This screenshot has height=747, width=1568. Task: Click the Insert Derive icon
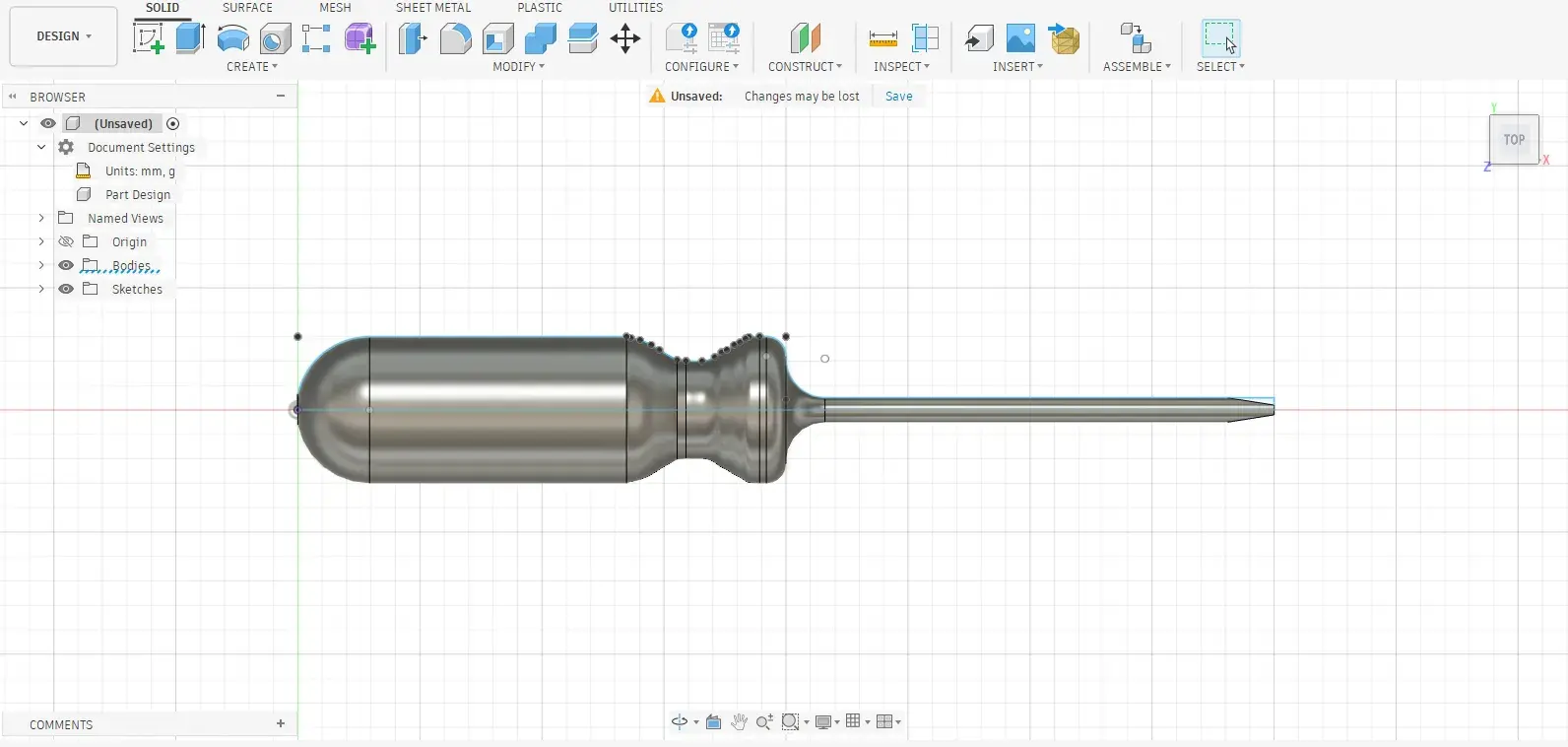979,38
